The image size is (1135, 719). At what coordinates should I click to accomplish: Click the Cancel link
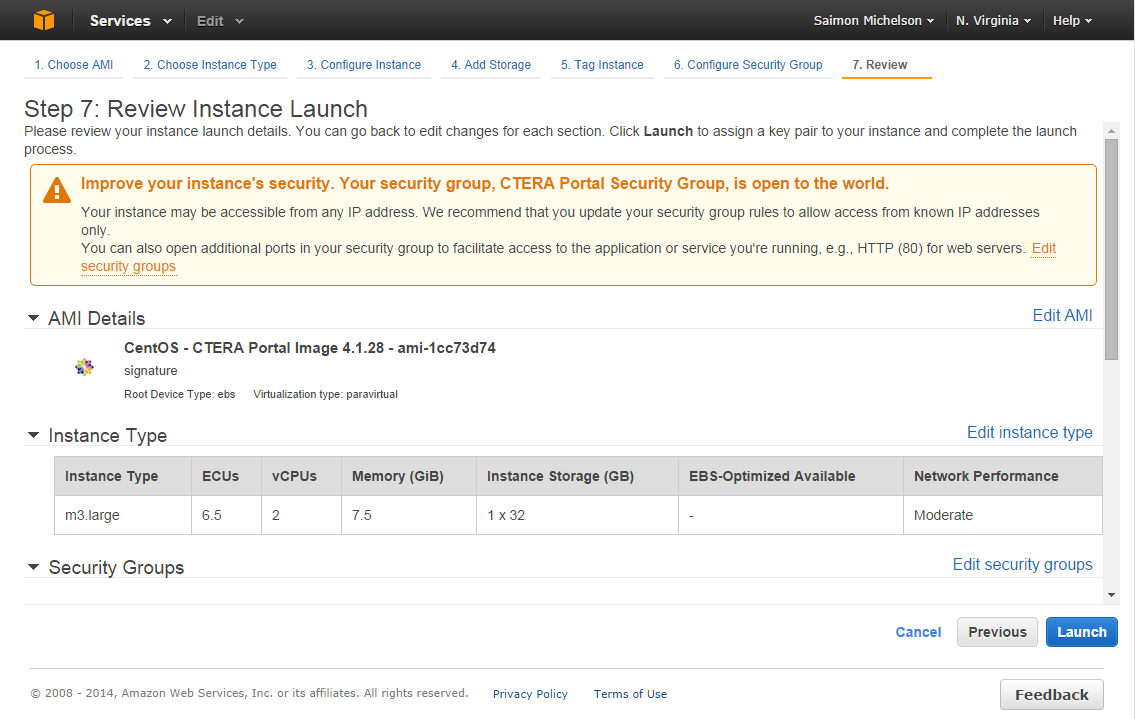point(918,632)
